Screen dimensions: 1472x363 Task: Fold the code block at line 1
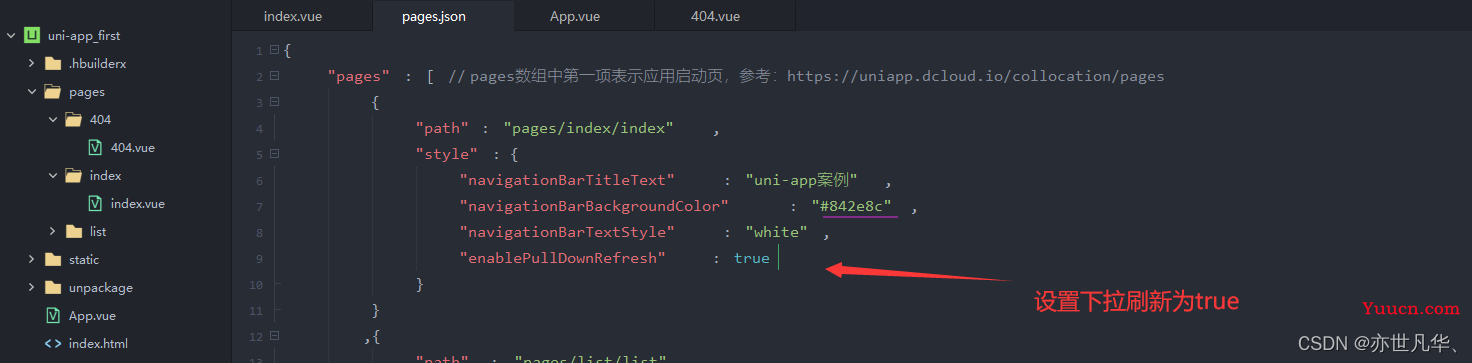pyautogui.click(x=274, y=50)
